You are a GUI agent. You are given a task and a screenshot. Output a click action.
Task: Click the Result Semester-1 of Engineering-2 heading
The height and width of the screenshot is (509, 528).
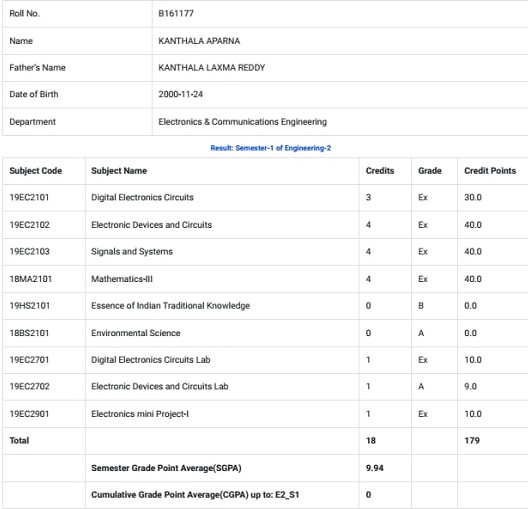click(x=270, y=148)
